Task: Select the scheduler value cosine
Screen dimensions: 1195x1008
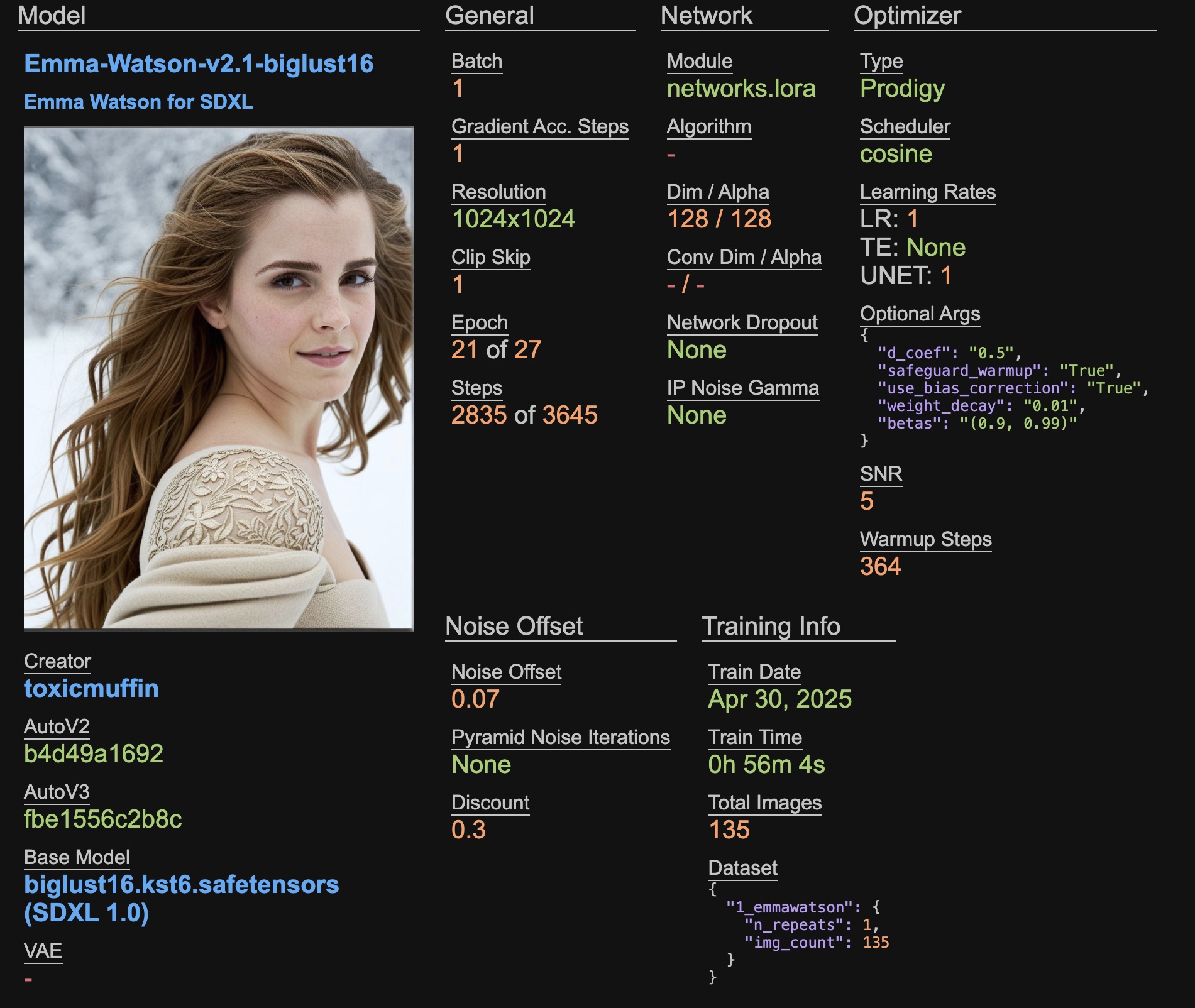Action: 896,154
